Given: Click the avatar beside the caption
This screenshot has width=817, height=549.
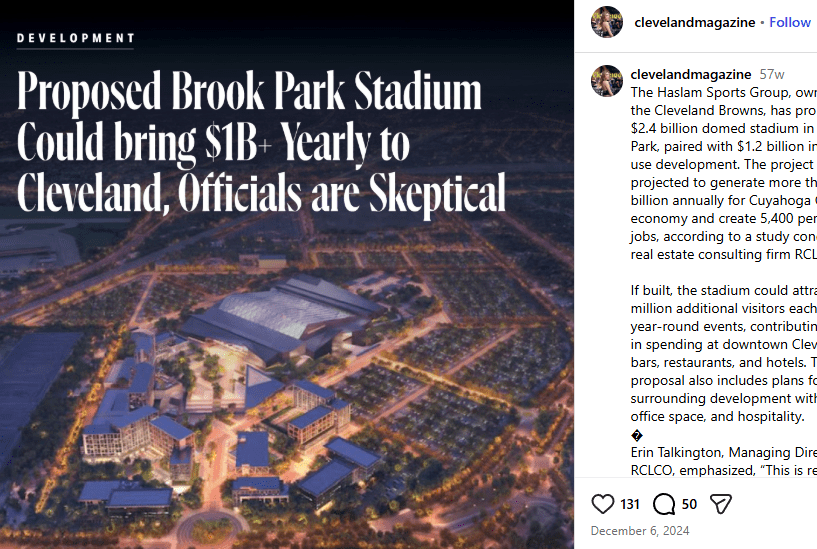Looking at the screenshot, I should [x=607, y=81].
